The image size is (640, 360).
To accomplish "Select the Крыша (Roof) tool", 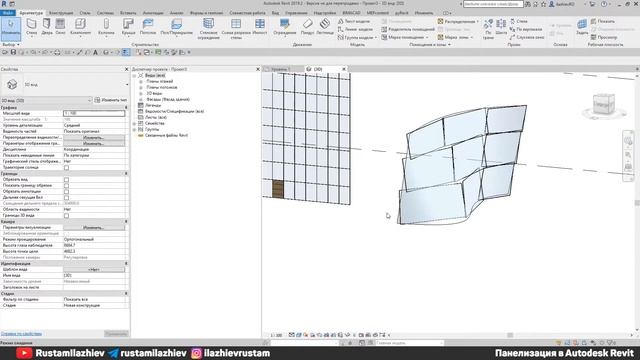I will point(129,27).
